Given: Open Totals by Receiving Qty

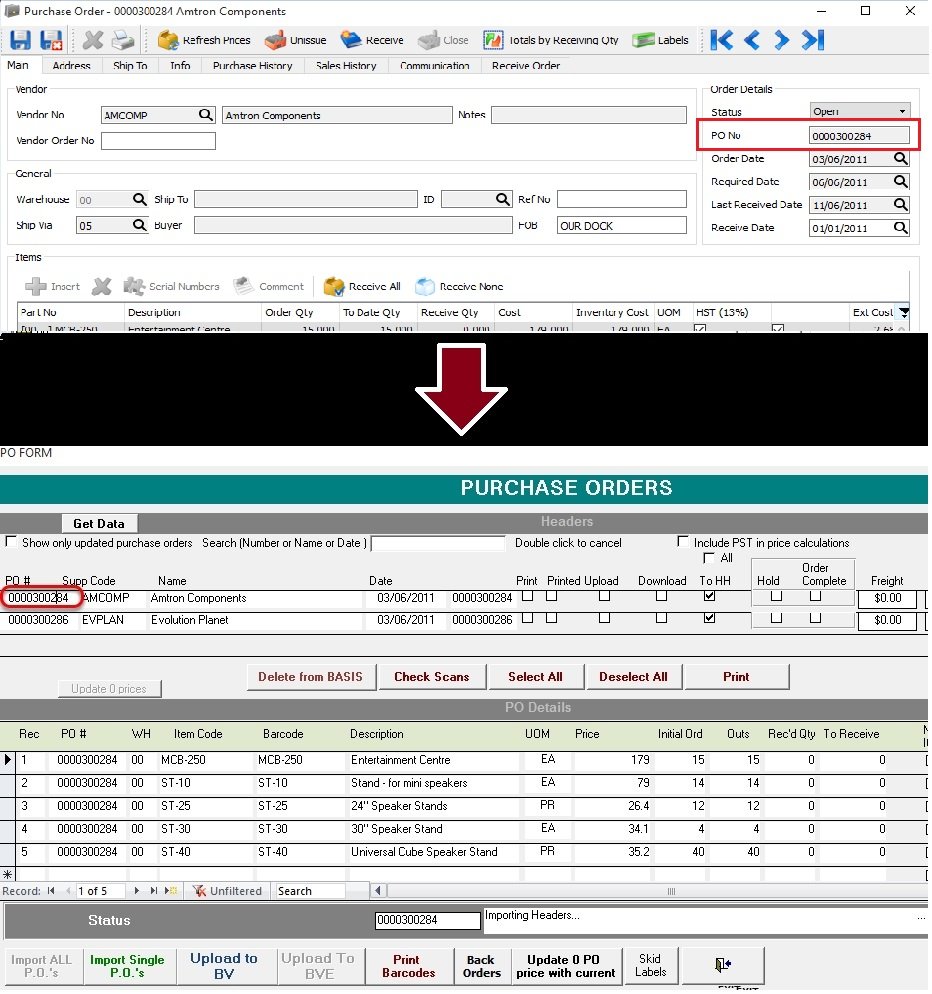Looking at the screenshot, I should [x=551, y=41].
